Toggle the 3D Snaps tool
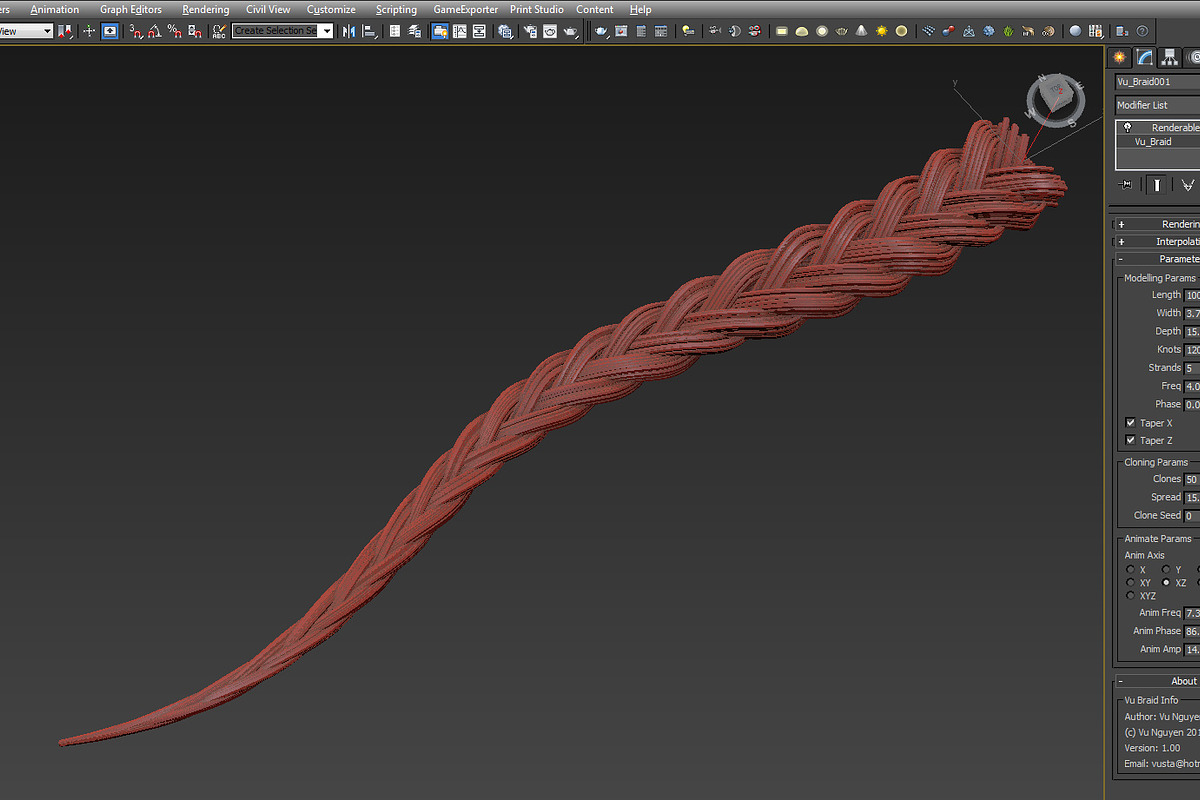This screenshot has height=800, width=1200. click(136, 31)
